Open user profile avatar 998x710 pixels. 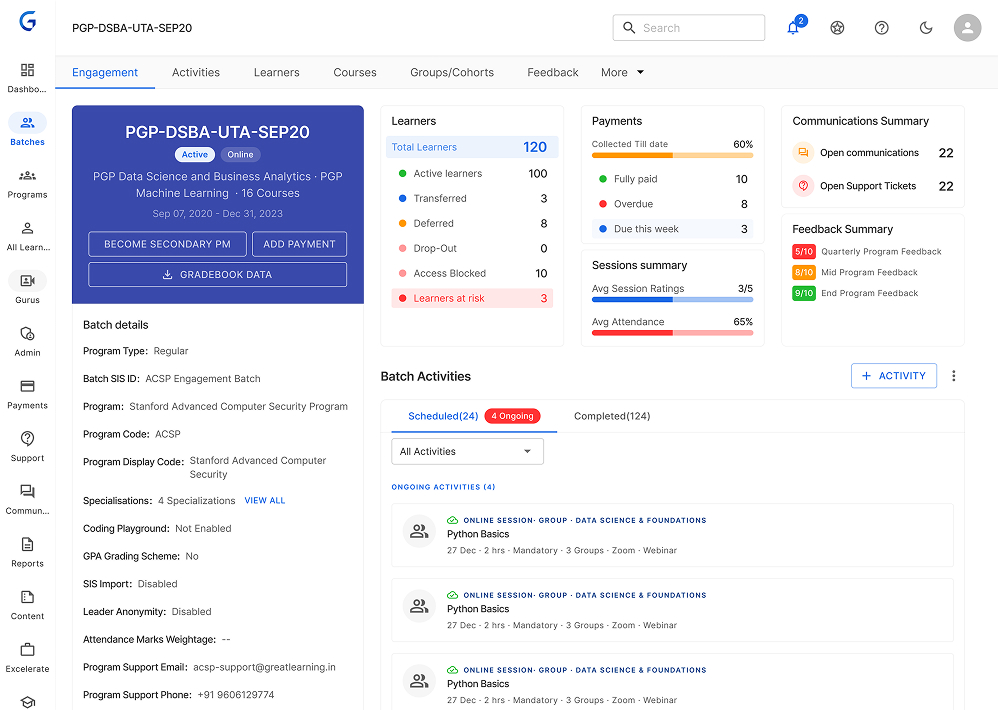click(967, 28)
